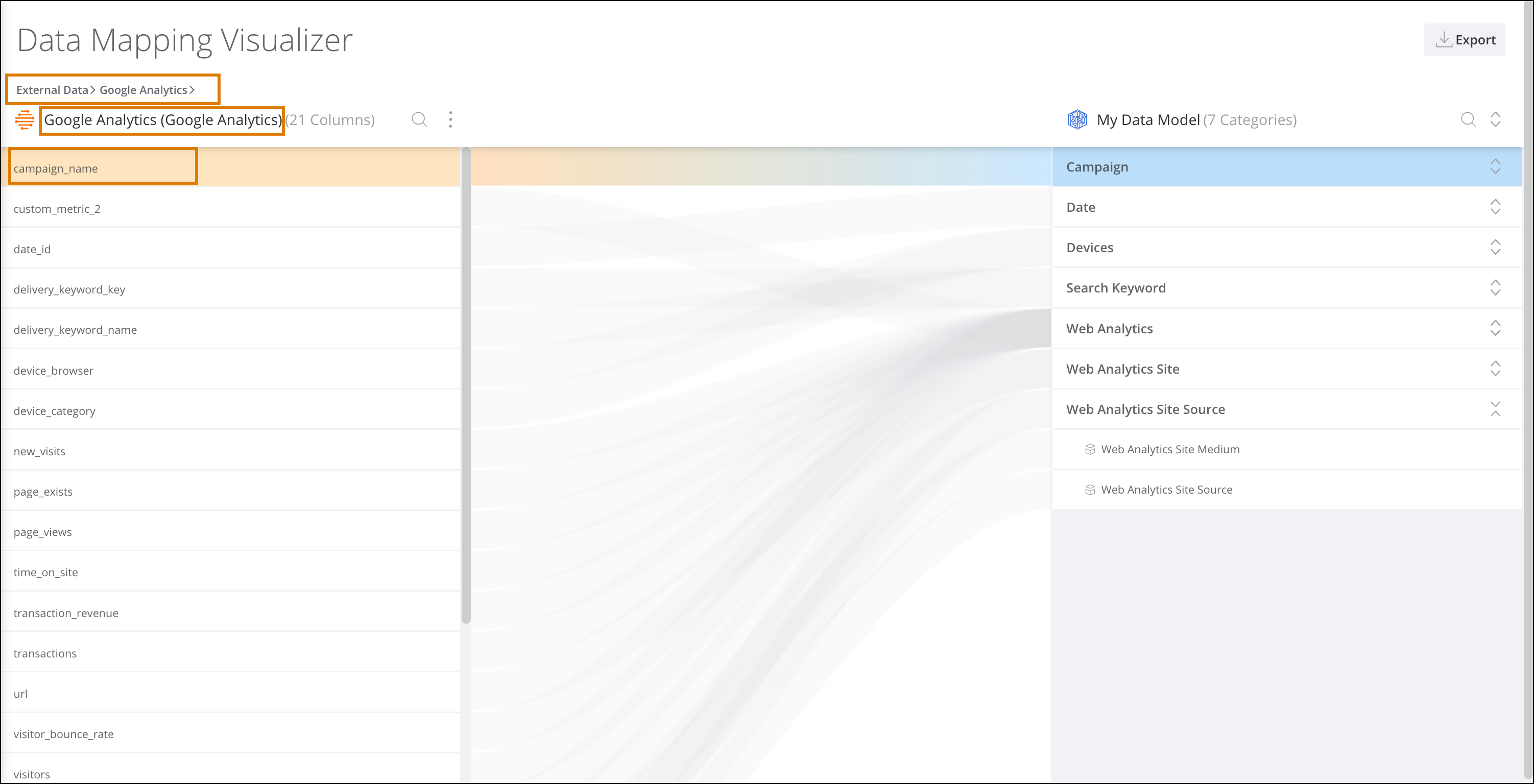Collapse the Web Analytics Site Source category
Screen dimensions: 1534x784
point(1495,409)
